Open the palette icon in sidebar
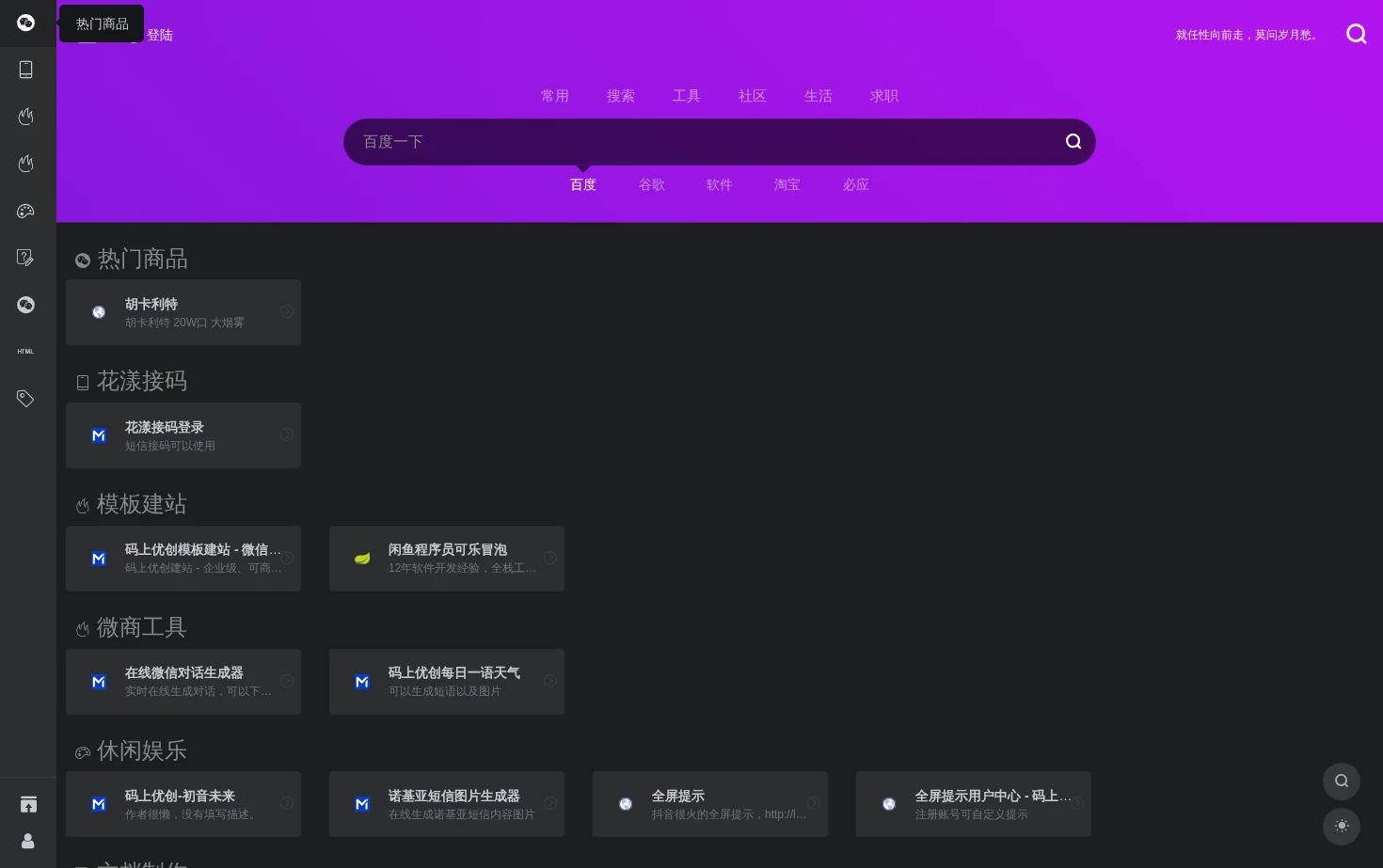Viewport: 1383px width, 868px height. click(x=26, y=211)
